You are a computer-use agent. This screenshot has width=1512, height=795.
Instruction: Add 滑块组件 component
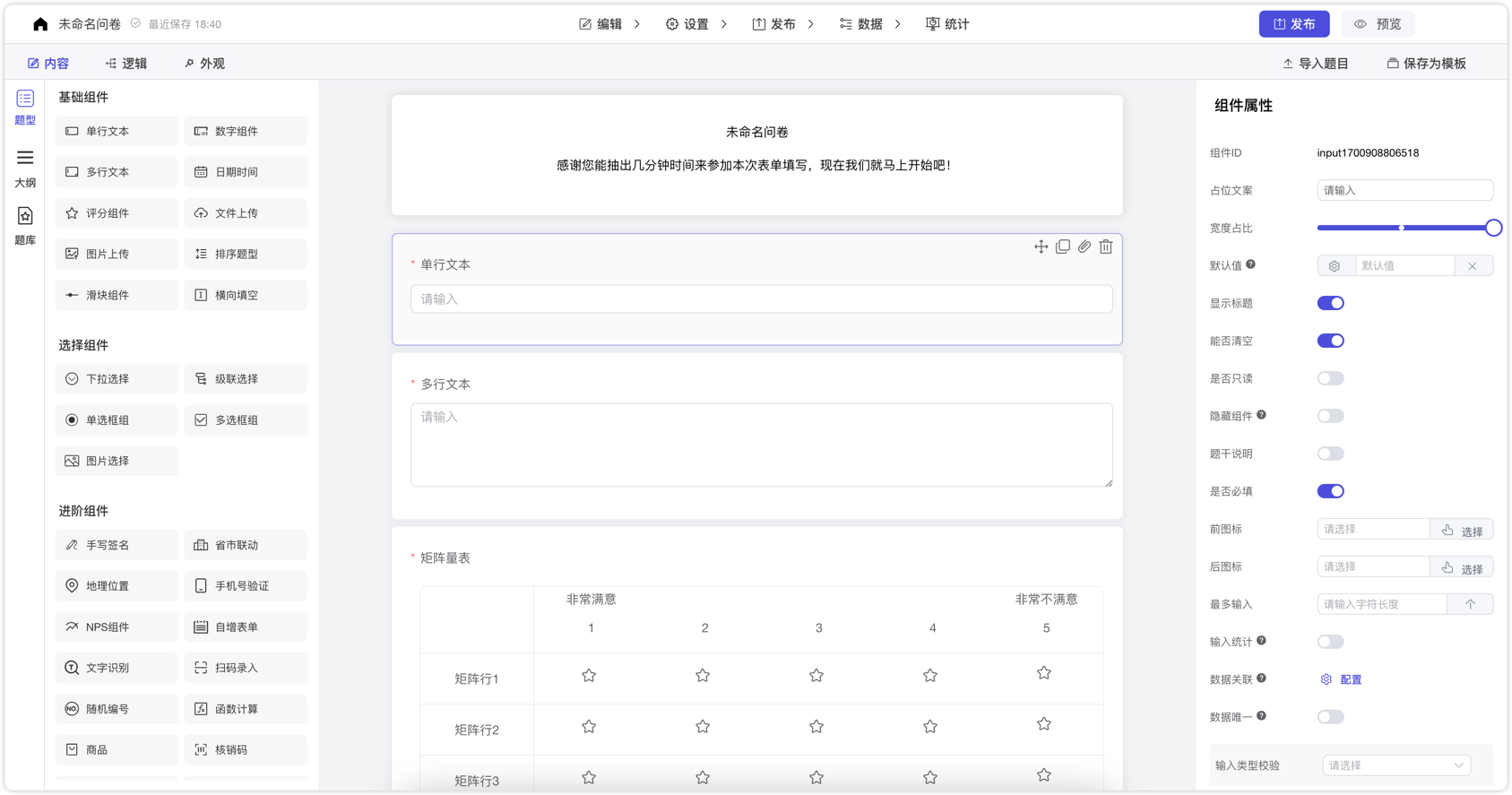[x=117, y=295]
